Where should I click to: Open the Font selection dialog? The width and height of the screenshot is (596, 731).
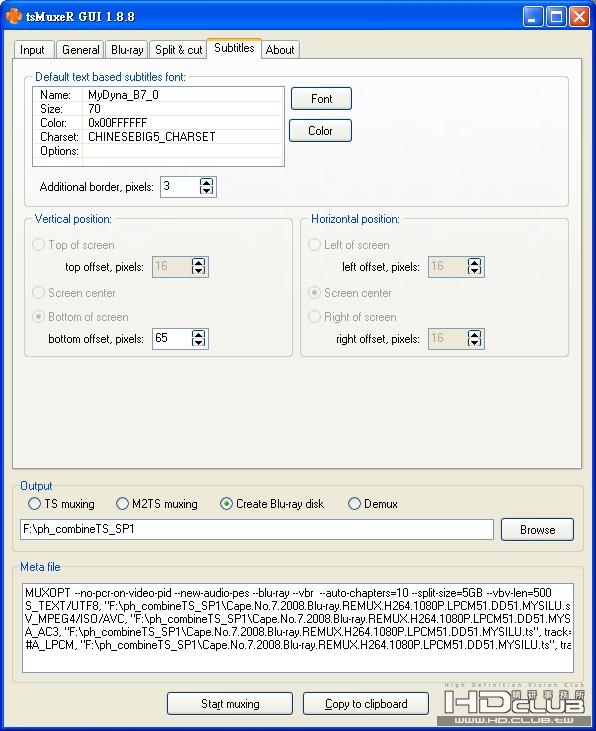coord(321,99)
